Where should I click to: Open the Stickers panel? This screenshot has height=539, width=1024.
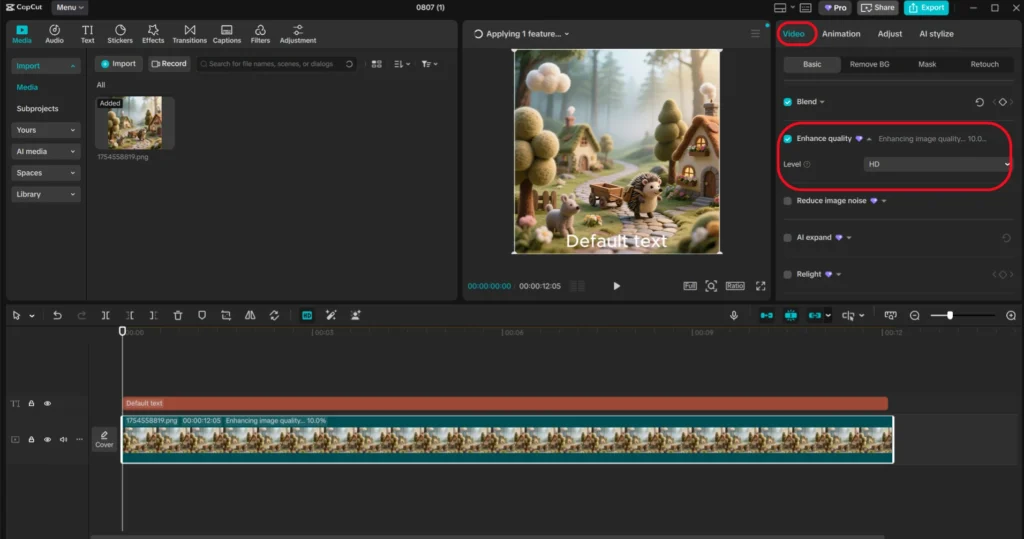point(120,34)
